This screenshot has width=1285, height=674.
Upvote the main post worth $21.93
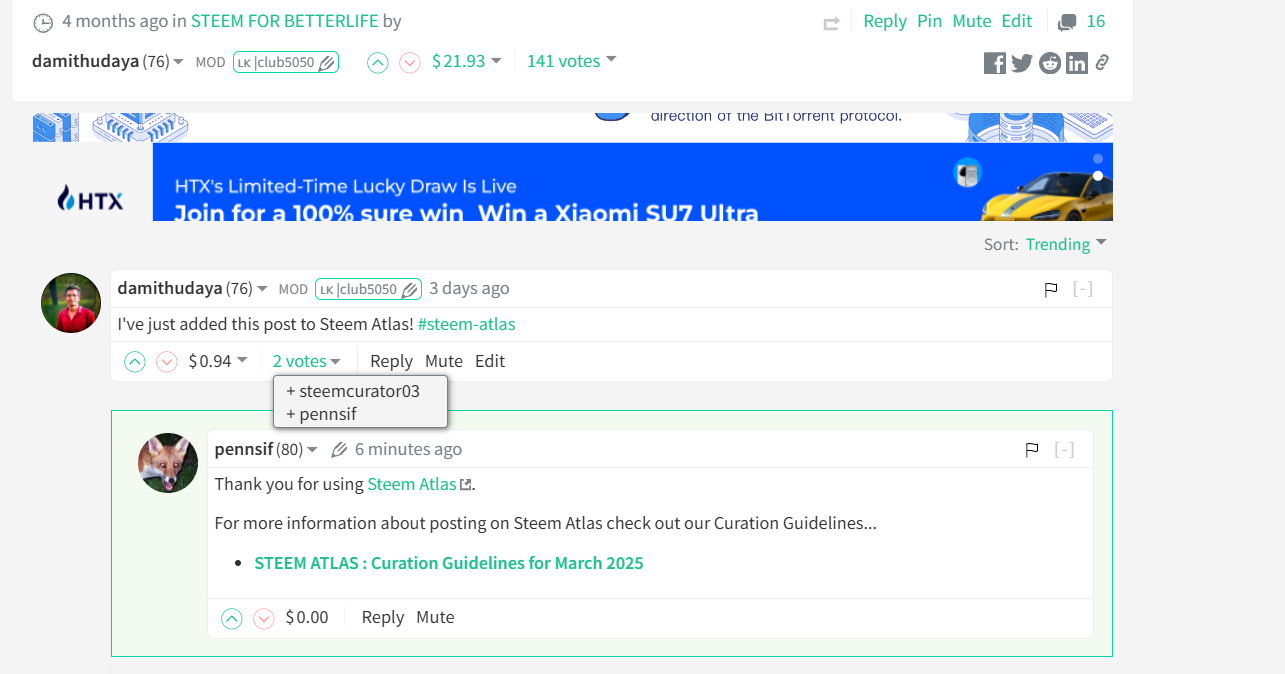(377, 62)
